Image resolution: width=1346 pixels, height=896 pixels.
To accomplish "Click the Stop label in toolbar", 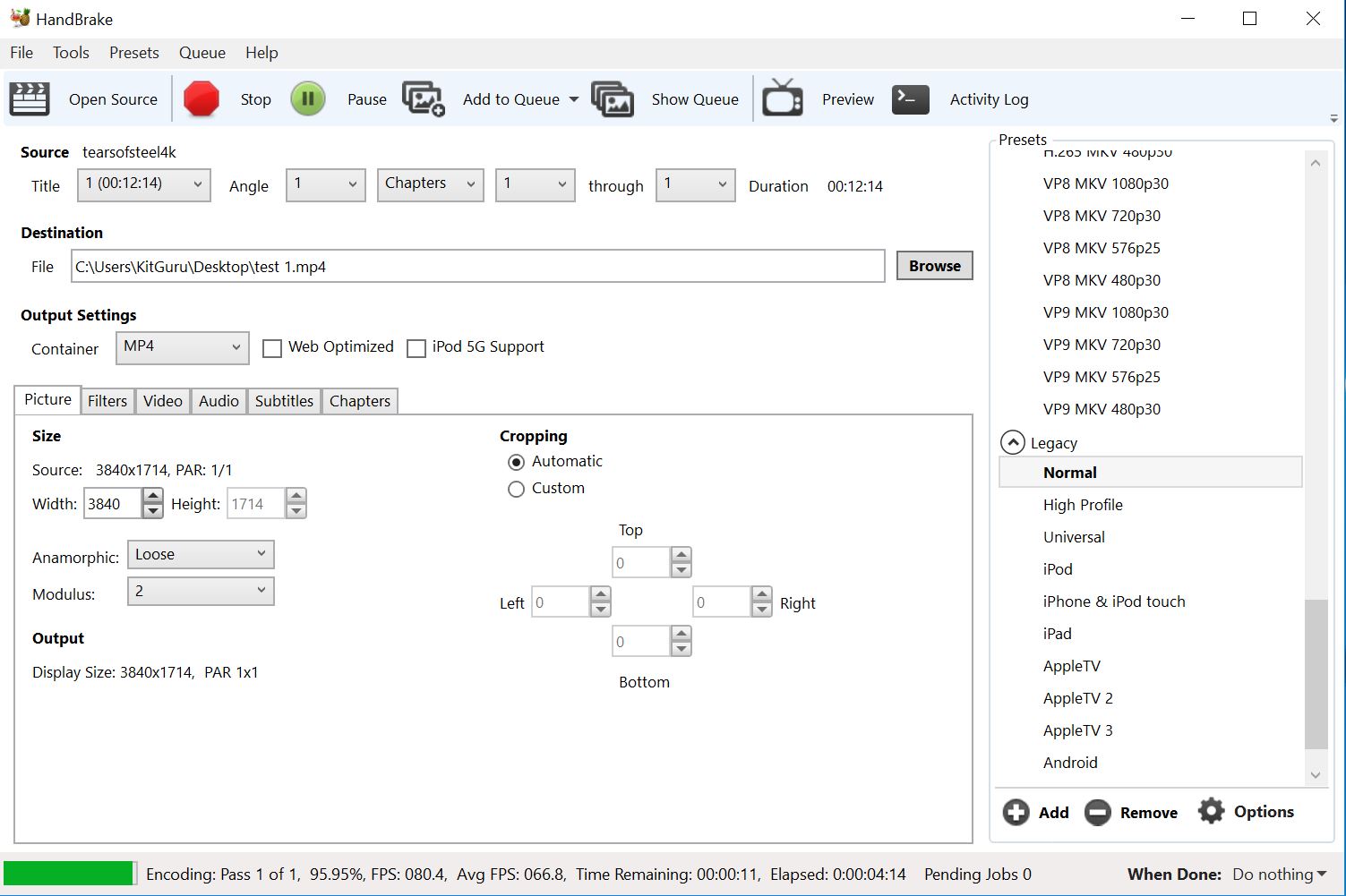I will coord(255,99).
